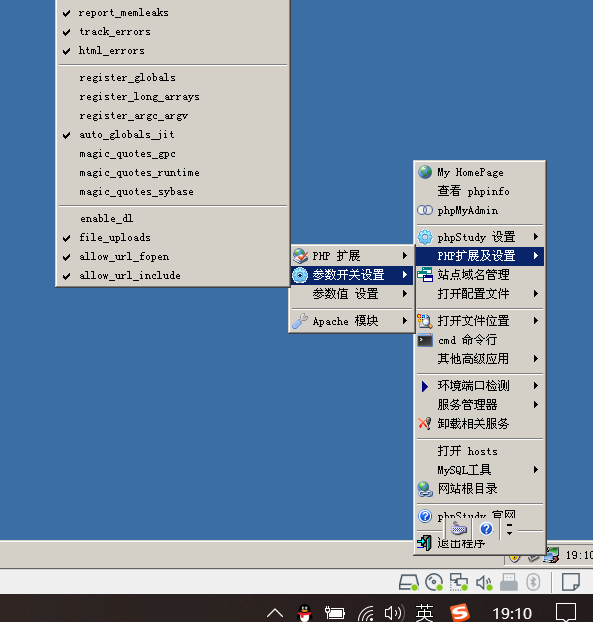Click the Apache 模块 wrench icon
Viewport: 593px width, 622px height.
[300, 321]
